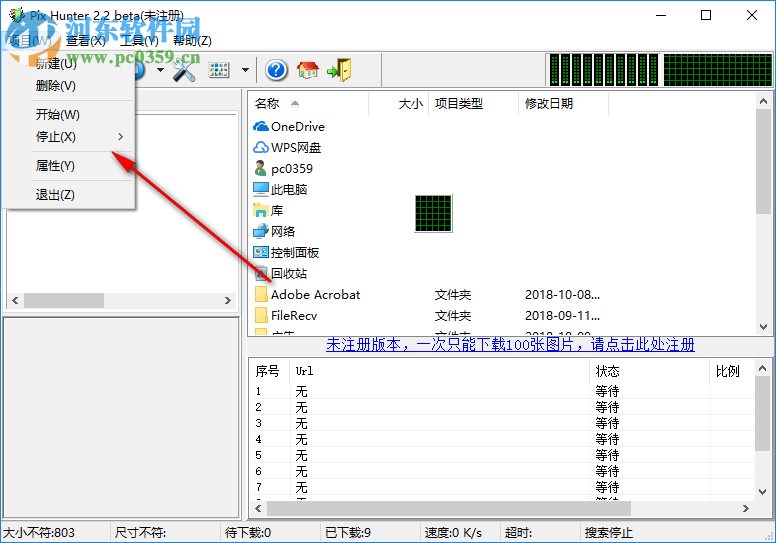This screenshot has height=543, width=776.
Task: Click the download list horizontal scroll-right arrow
Action: 746,508
